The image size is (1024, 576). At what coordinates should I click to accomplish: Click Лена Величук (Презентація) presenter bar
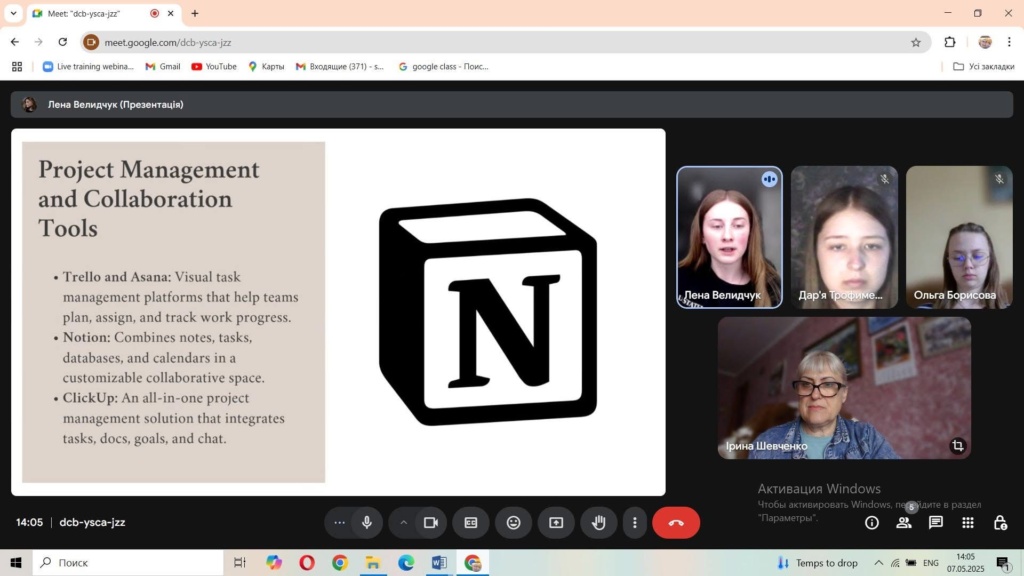(x=512, y=104)
